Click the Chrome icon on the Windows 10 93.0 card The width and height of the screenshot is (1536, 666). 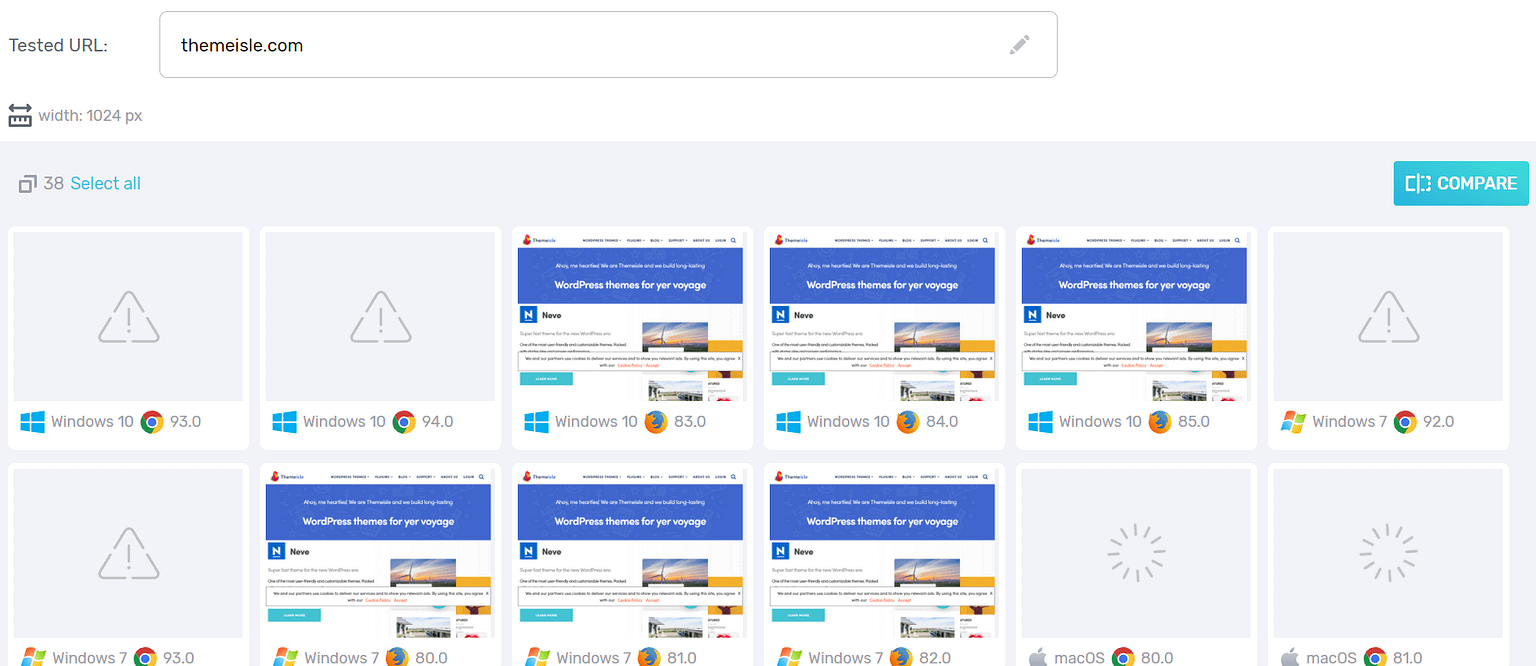151,421
